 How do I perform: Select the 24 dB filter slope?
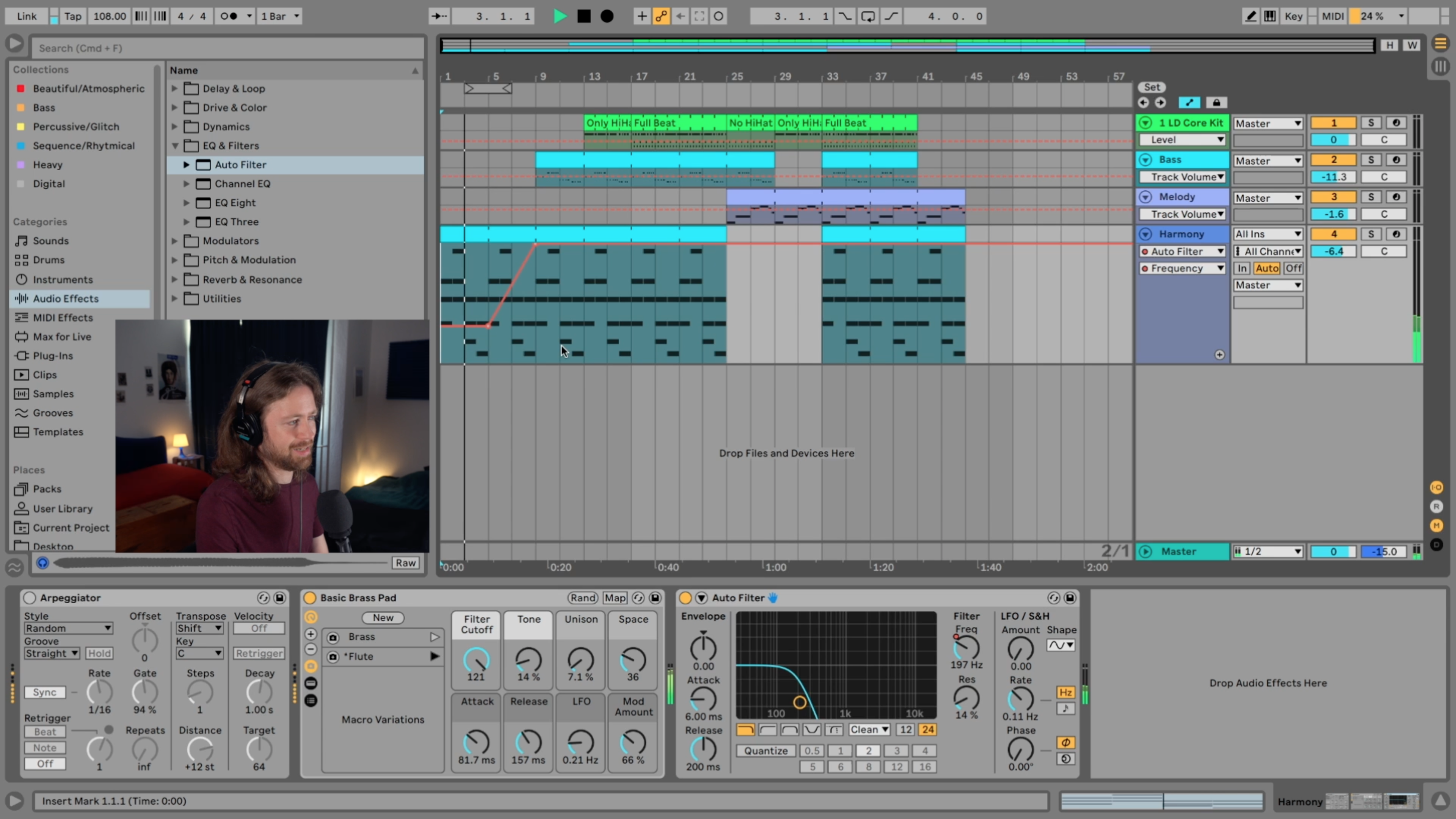pos(927,730)
